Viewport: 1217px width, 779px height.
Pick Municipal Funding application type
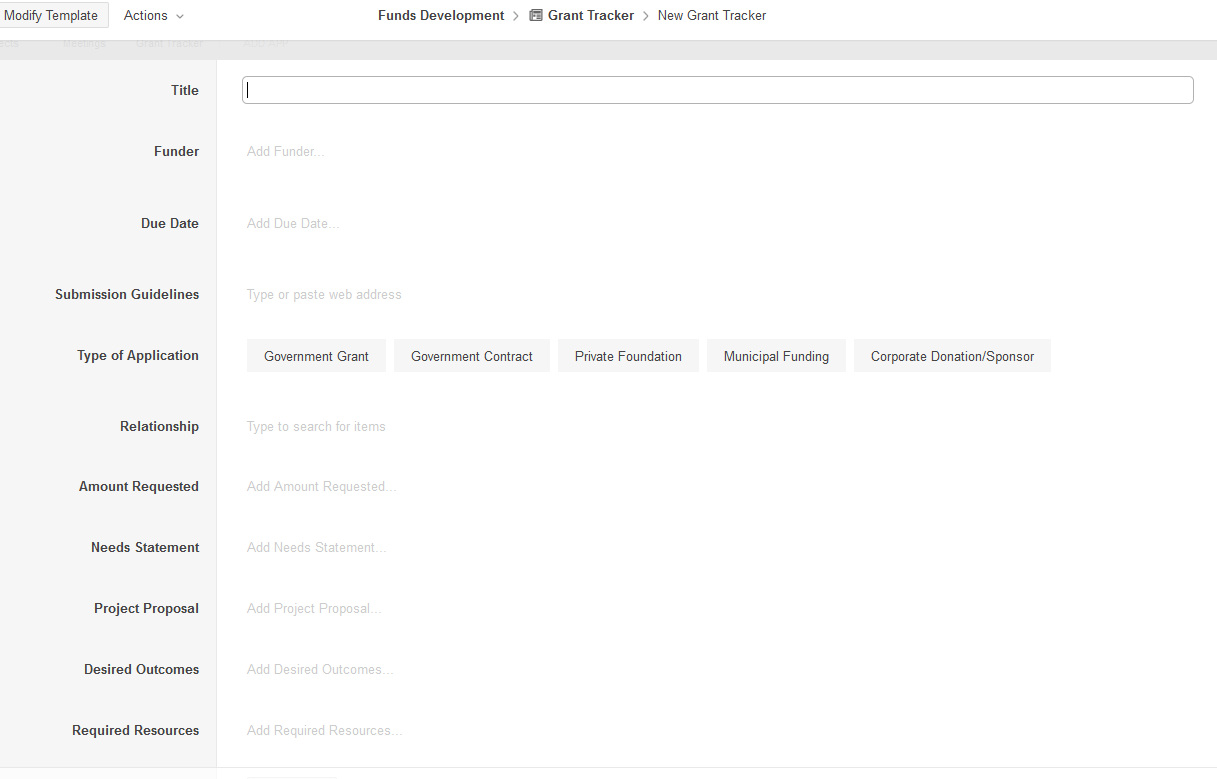[x=776, y=356]
